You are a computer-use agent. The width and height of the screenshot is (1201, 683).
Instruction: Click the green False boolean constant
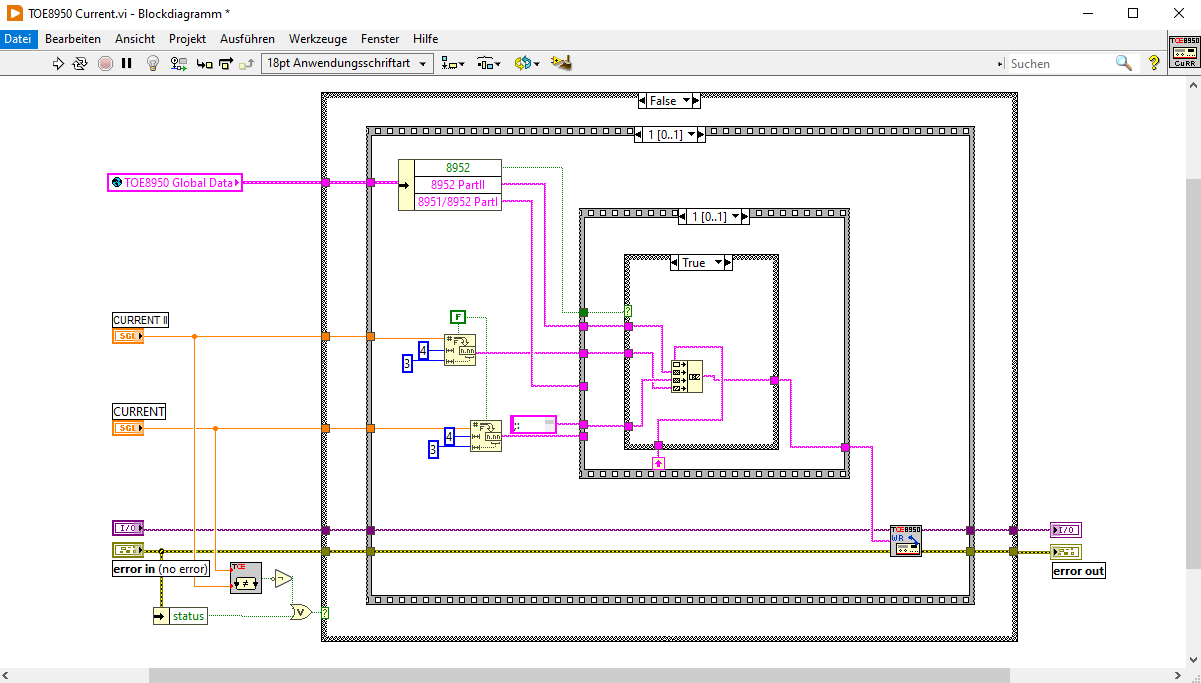pos(458,317)
